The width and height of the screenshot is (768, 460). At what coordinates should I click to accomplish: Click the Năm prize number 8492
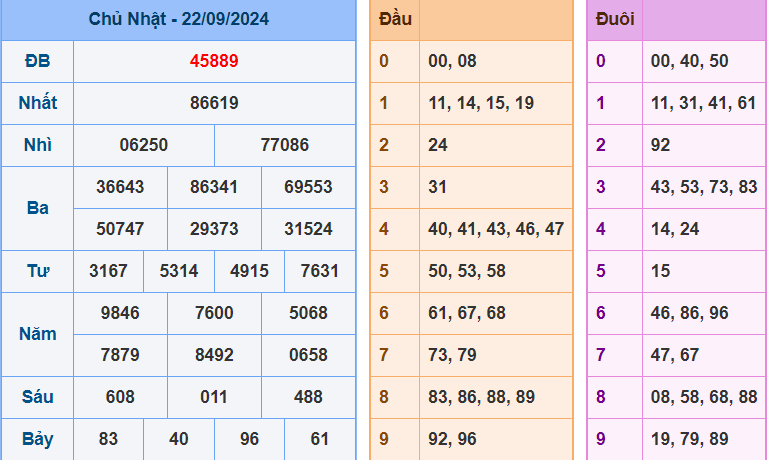[214, 355]
